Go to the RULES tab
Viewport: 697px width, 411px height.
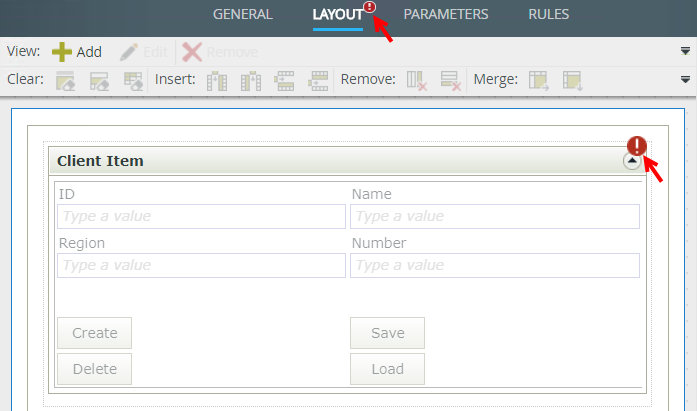click(549, 14)
